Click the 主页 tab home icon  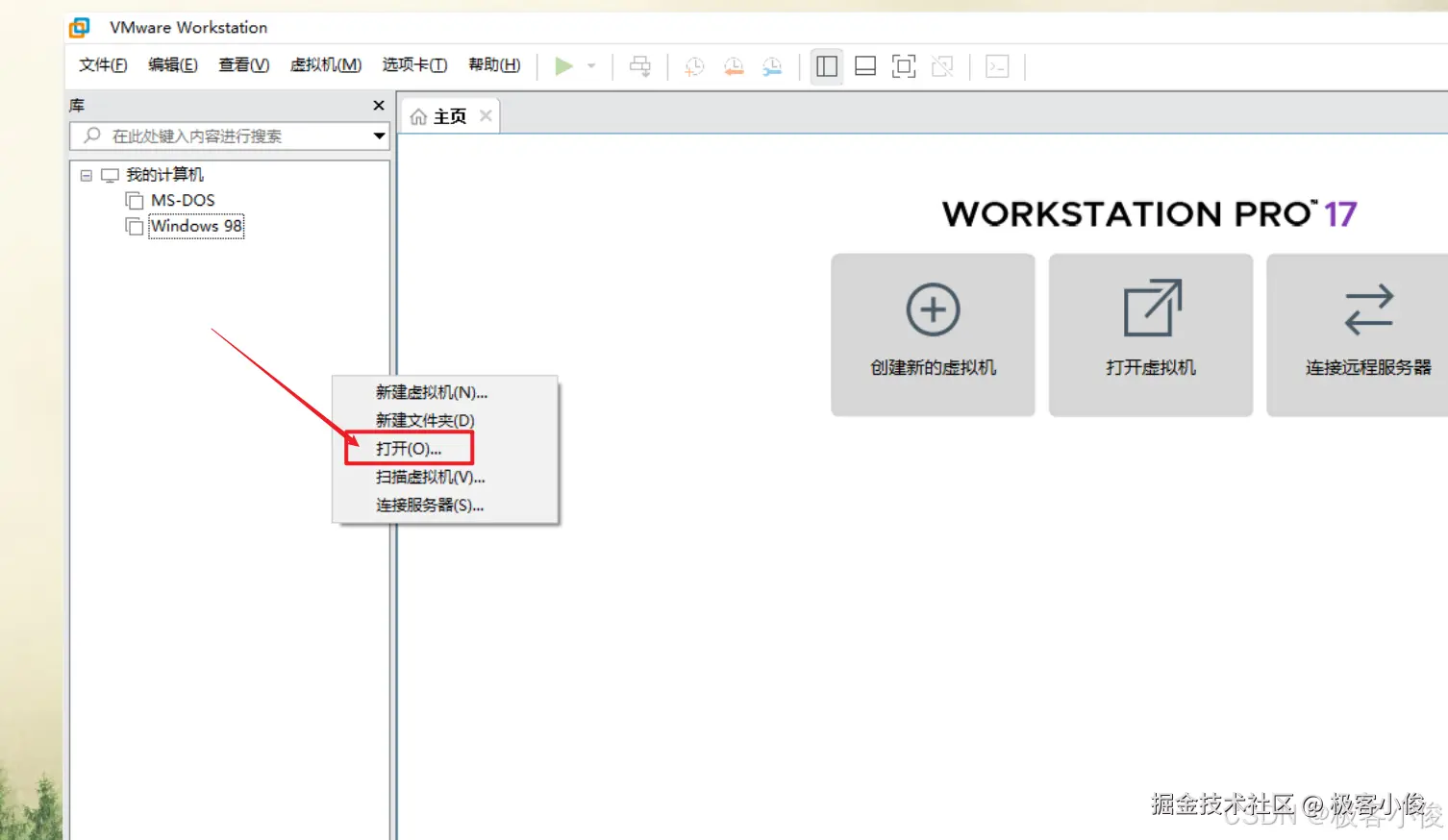tap(418, 117)
